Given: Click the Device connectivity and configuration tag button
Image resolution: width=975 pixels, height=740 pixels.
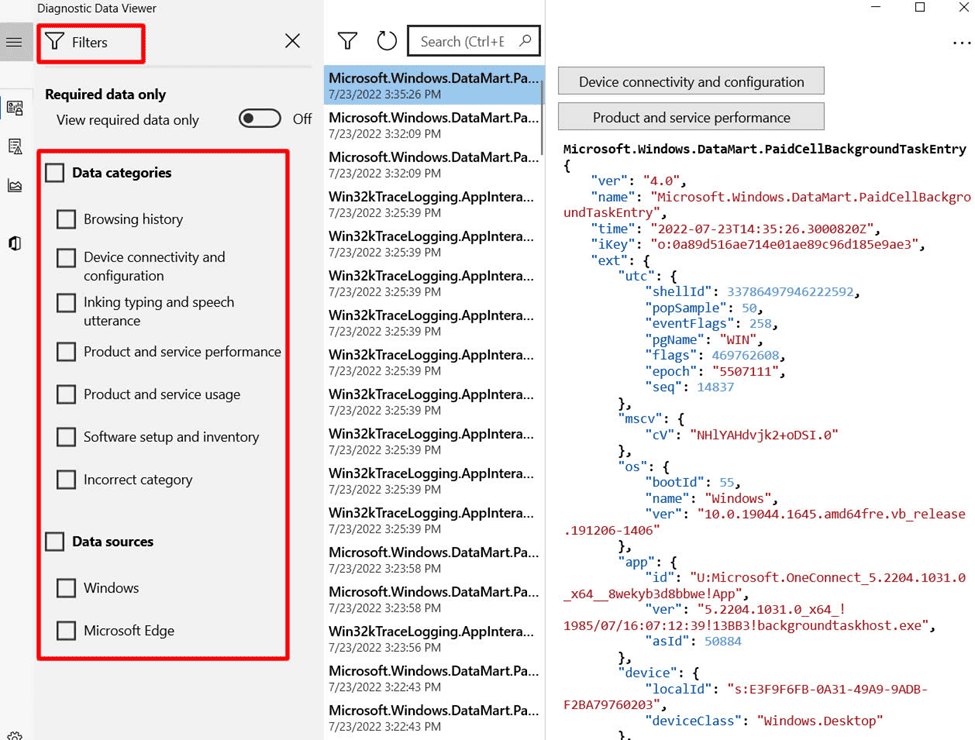Looking at the screenshot, I should [x=691, y=81].
